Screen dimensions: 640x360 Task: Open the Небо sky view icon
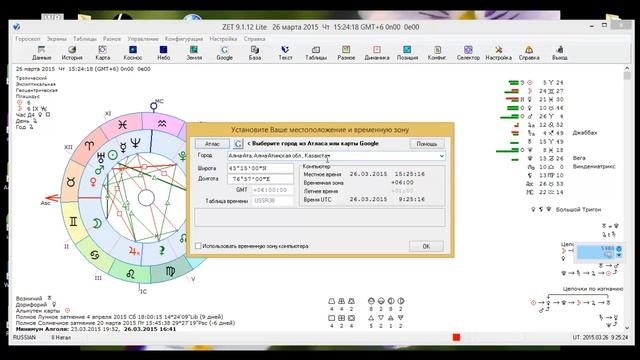163,53
